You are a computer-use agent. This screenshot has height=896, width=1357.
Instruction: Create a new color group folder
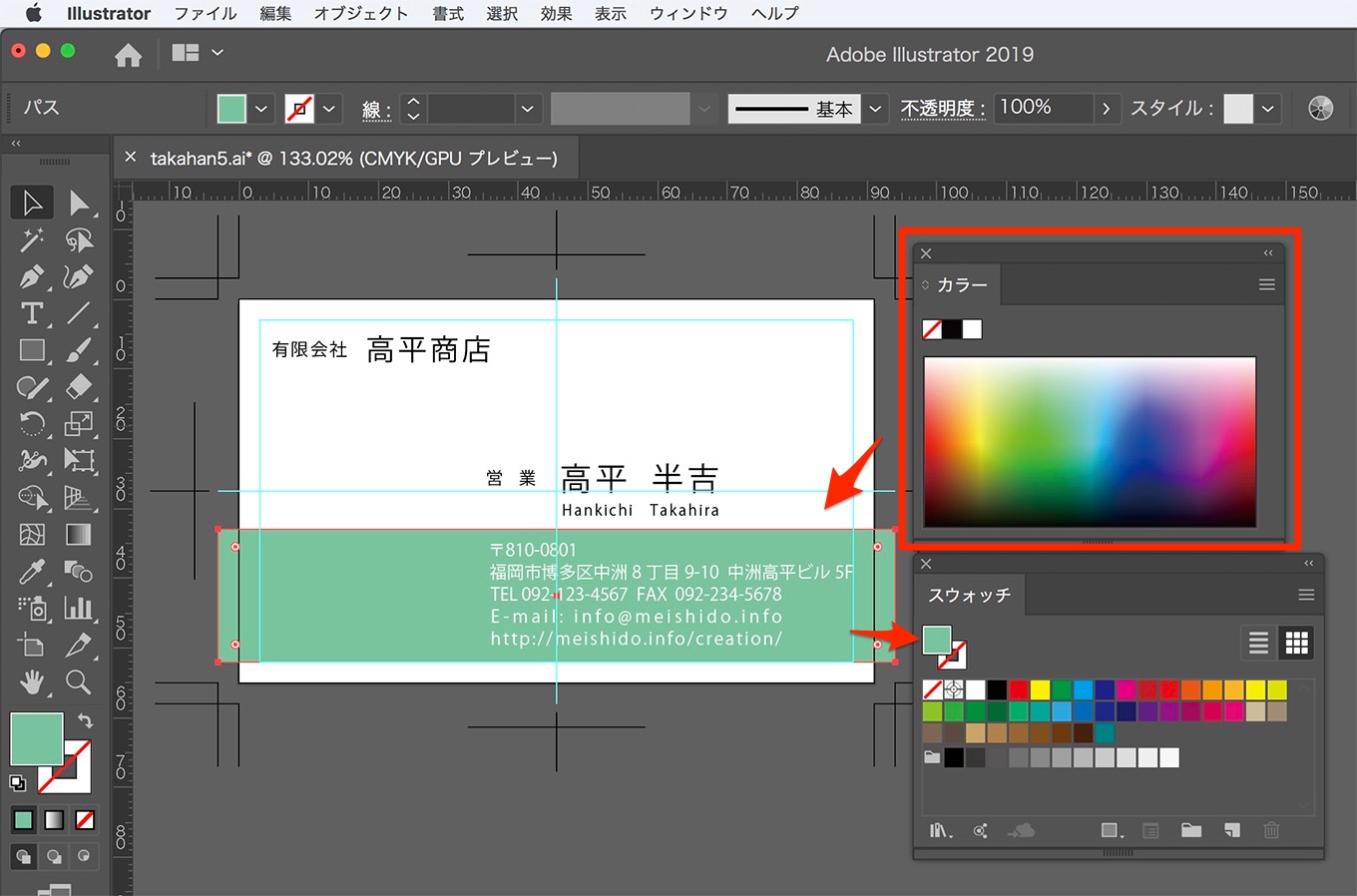click(1191, 830)
